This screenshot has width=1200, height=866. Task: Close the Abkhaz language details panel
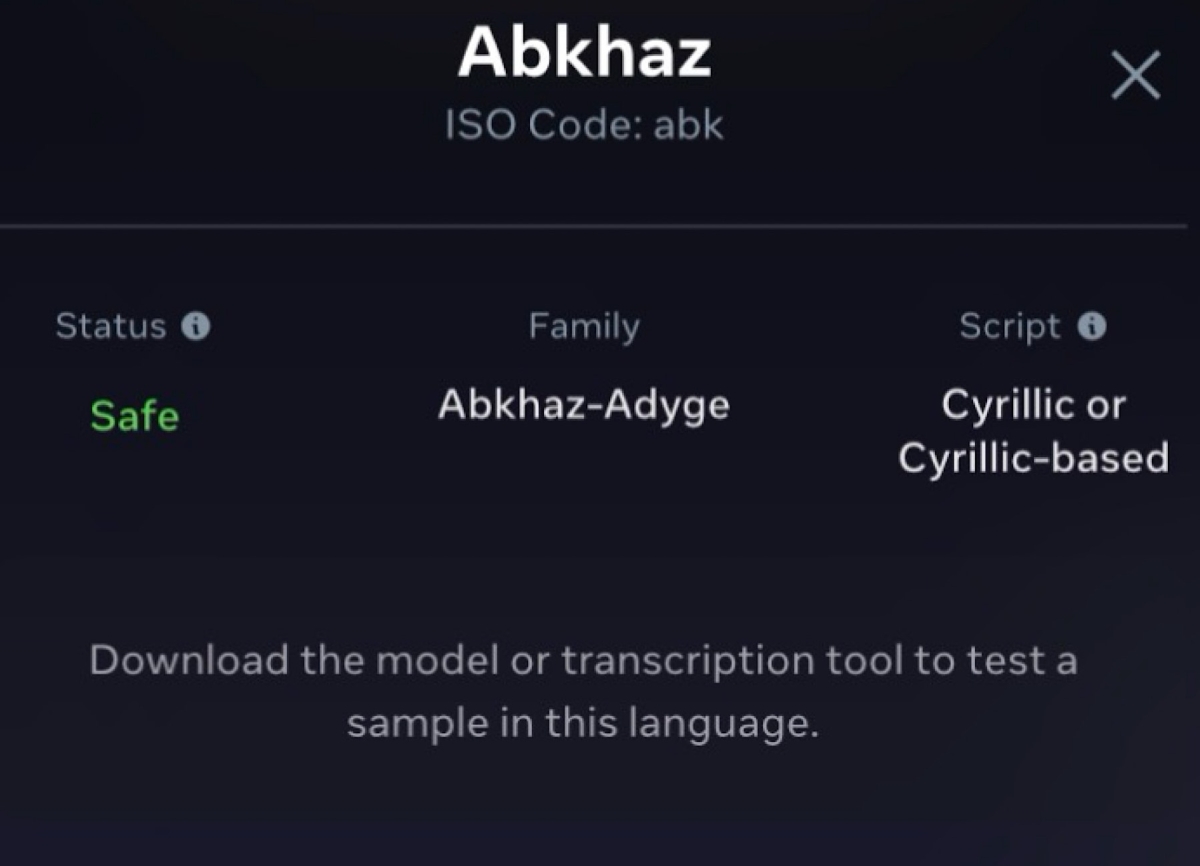click(1135, 76)
